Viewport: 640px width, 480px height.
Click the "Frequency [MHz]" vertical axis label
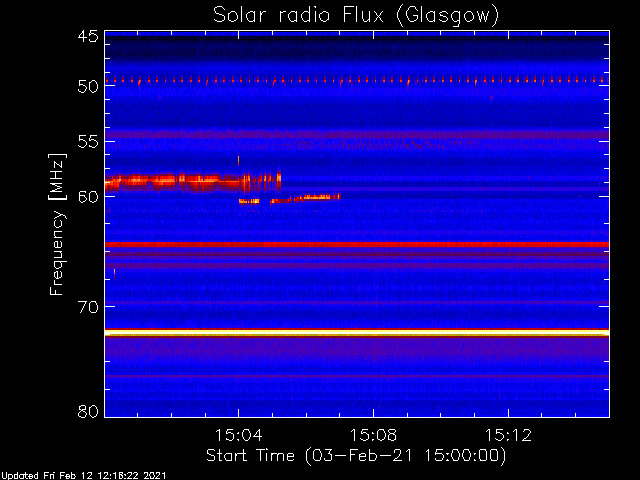pos(57,224)
